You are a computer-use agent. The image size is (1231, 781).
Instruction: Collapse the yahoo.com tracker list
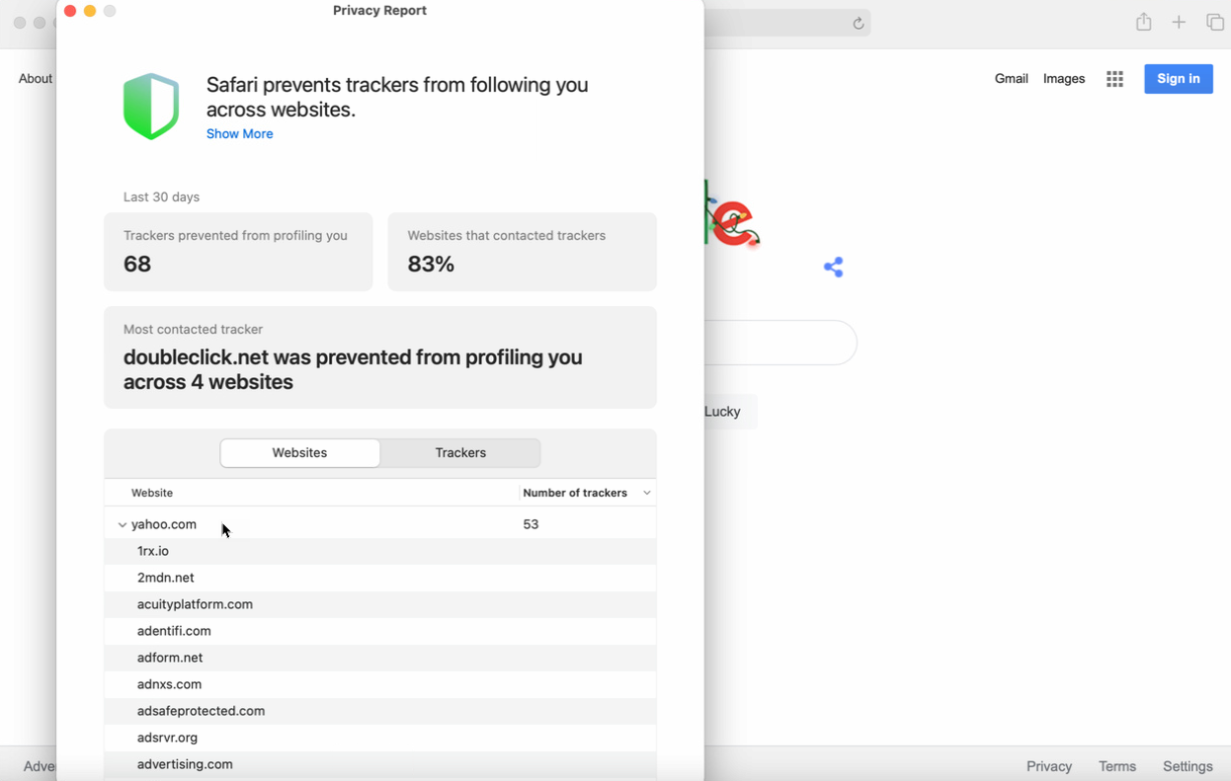pyautogui.click(x=122, y=524)
